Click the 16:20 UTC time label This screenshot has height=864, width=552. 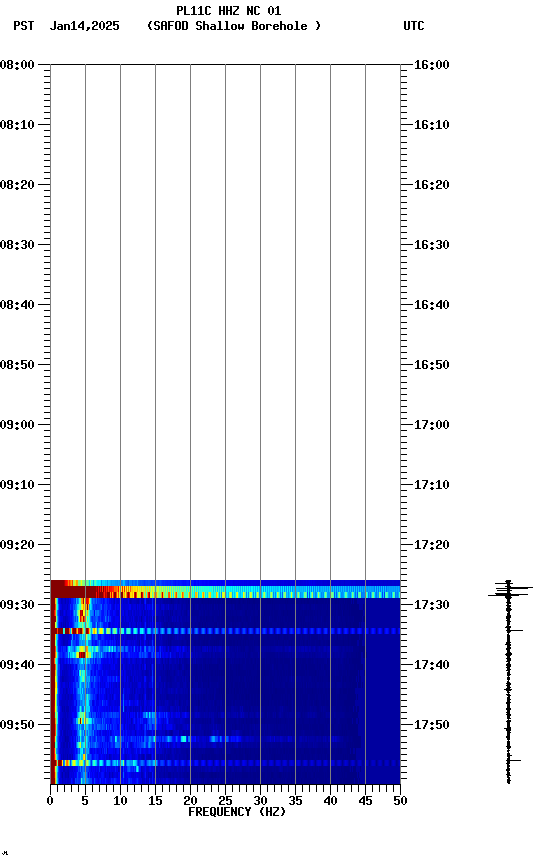click(x=432, y=185)
